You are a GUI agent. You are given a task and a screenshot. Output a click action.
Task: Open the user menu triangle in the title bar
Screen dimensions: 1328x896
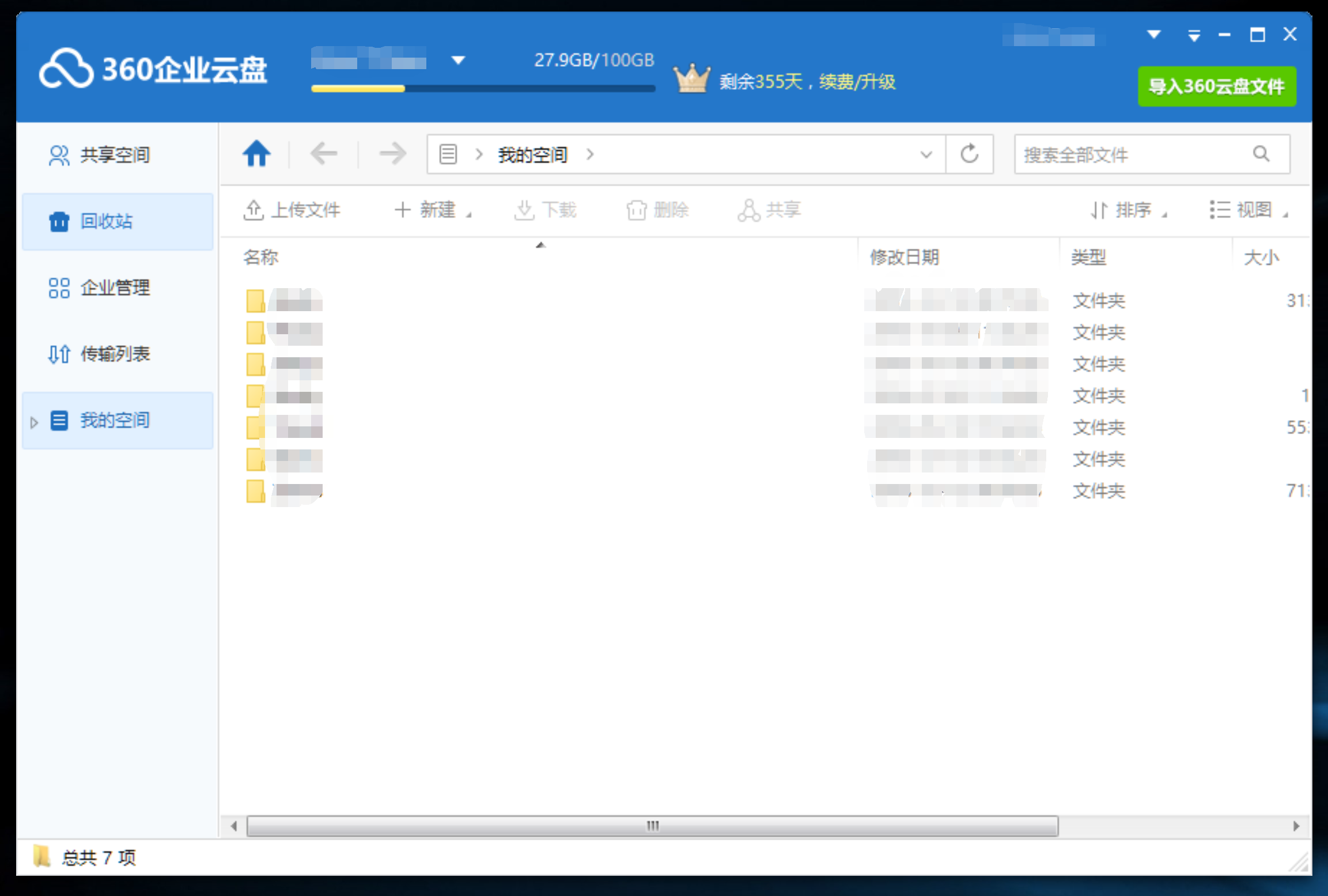click(1153, 35)
